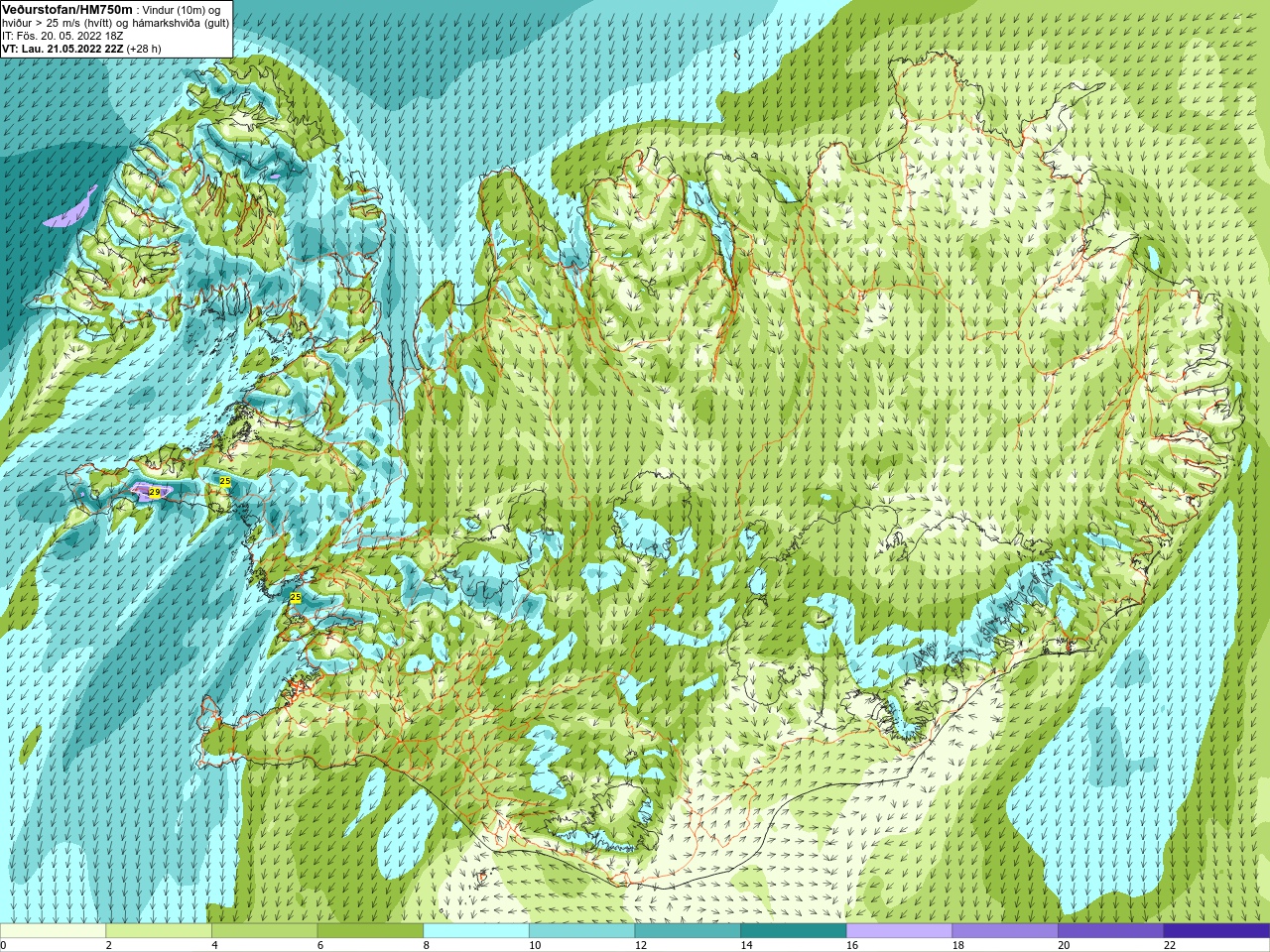The height and width of the screenshot is (952, 1270).
Task: Select the darker green 6–8 legend swatch
Action: 370,931
